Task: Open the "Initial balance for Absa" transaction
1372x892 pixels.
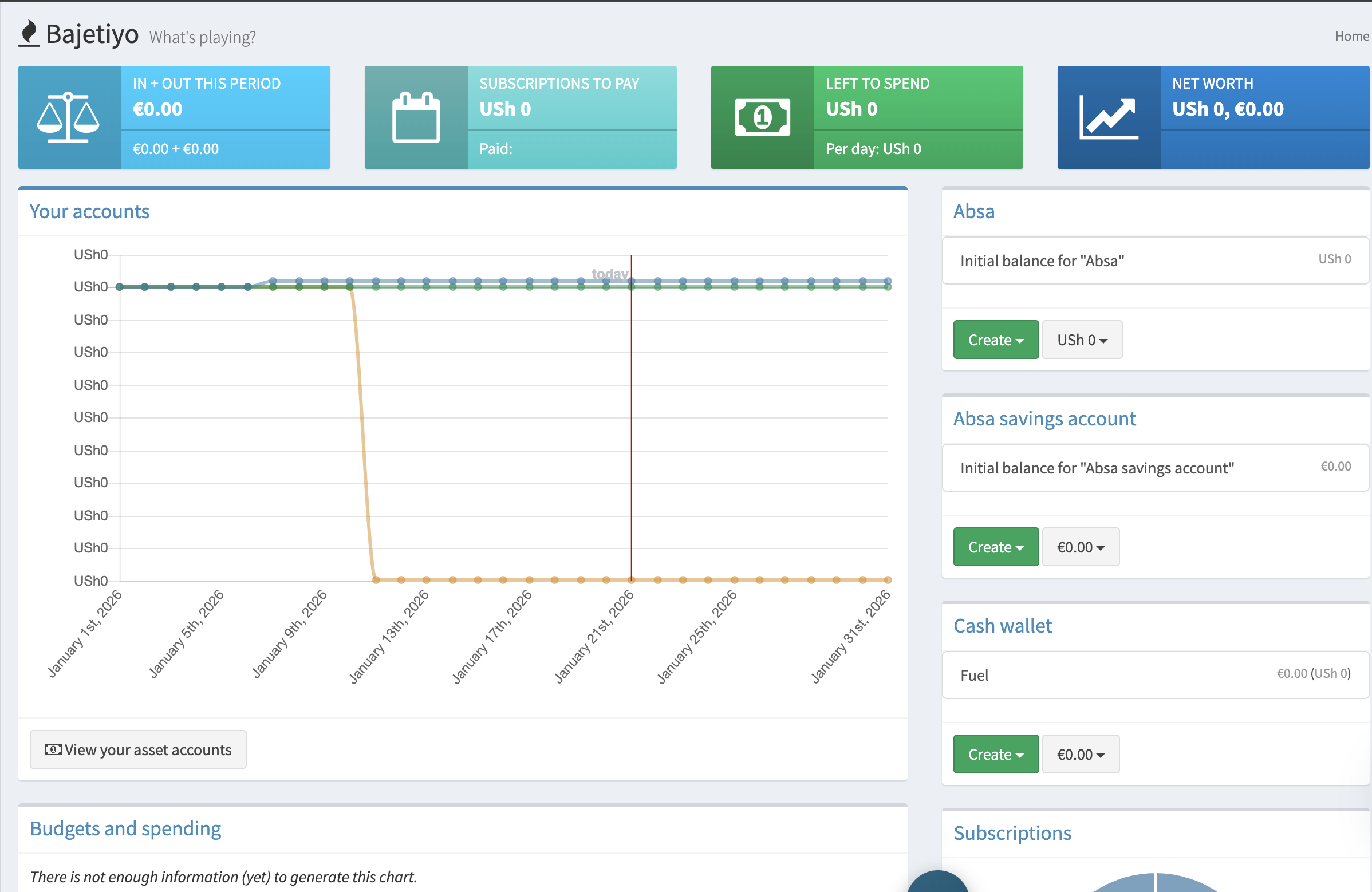Action: (x=1042, y=261)
